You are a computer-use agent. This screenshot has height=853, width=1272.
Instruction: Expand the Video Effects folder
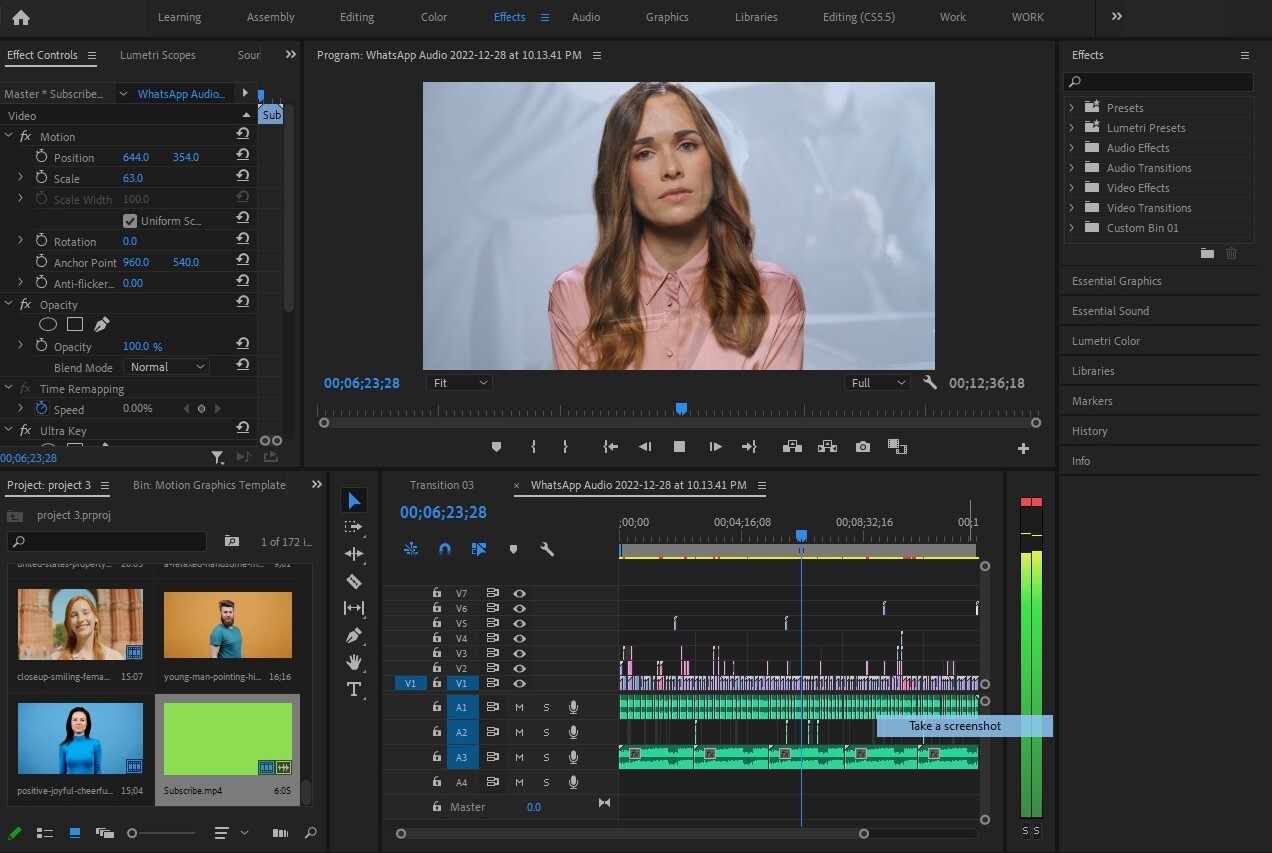click(x=1073, y=187)
